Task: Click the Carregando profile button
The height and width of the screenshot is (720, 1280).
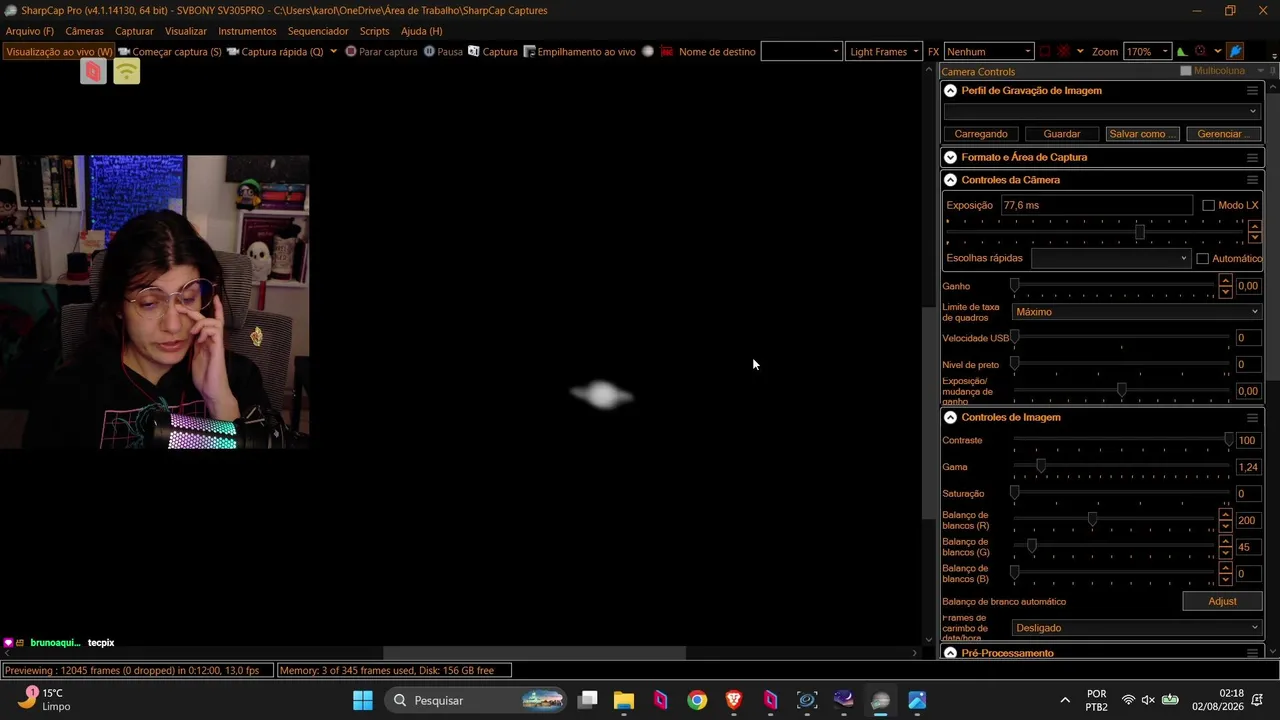Action: pyautogui.click(x=981, y=133)
